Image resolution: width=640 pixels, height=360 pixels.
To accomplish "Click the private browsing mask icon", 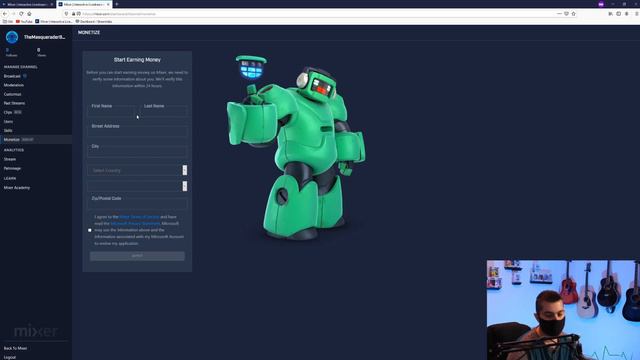I will pyautogui.click(x=601, y=4).
